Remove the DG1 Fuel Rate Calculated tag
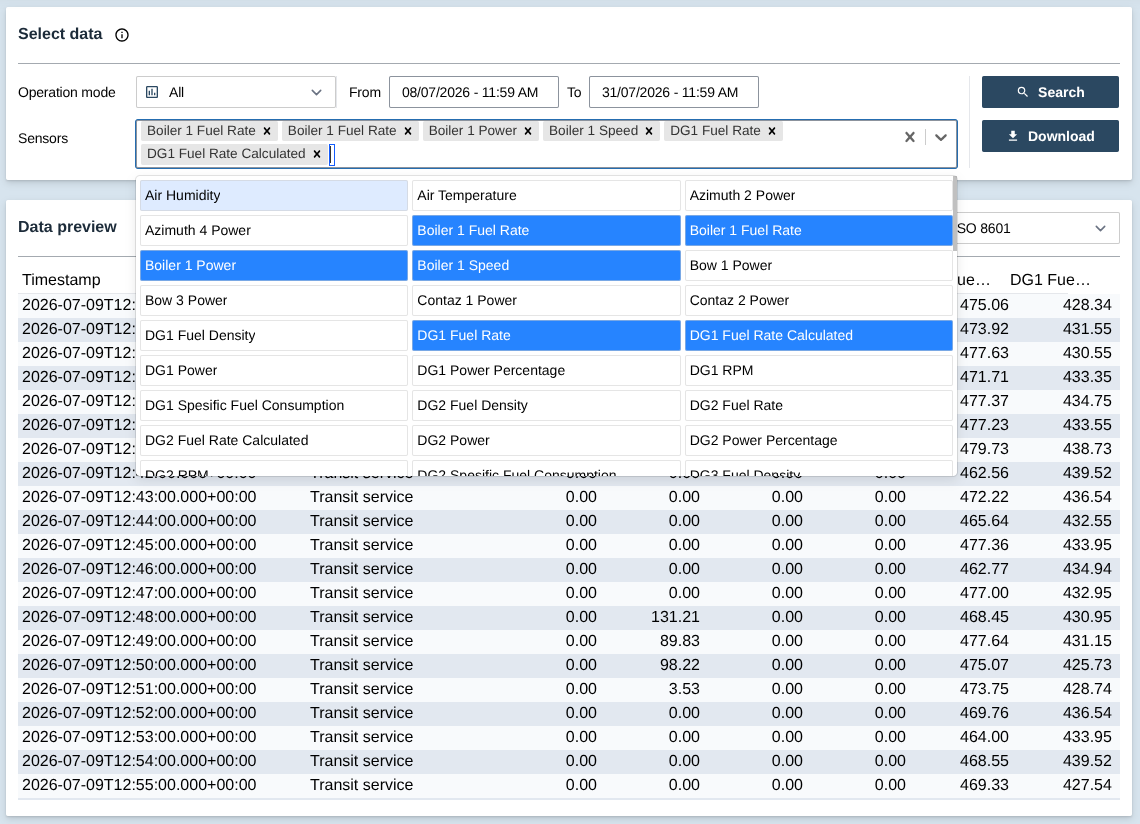 click(x=316, y=154)
